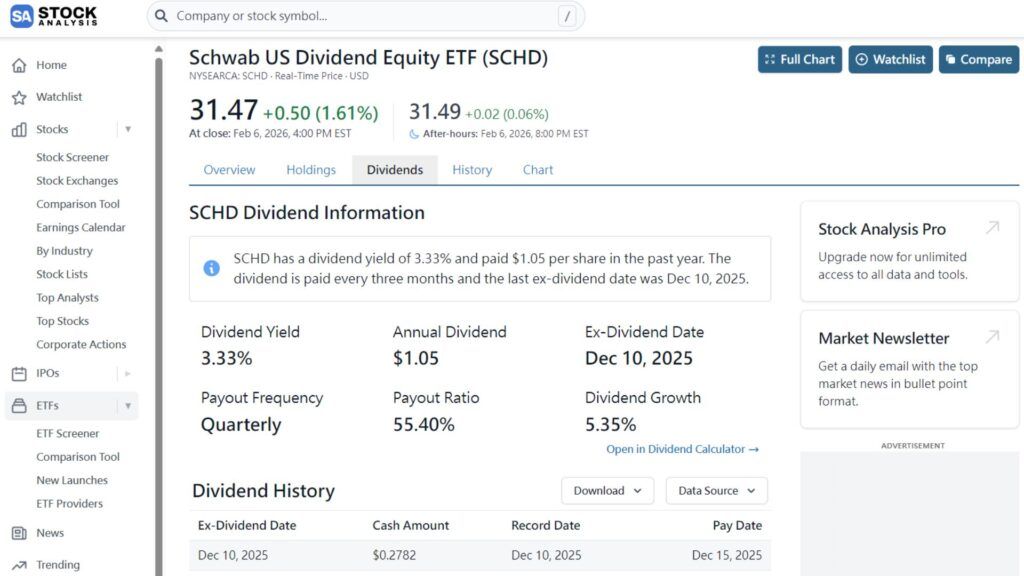Expand the Stocks sidebar section chevron
The width and height of the screenshot is (1024, 576).
(128, 128)
